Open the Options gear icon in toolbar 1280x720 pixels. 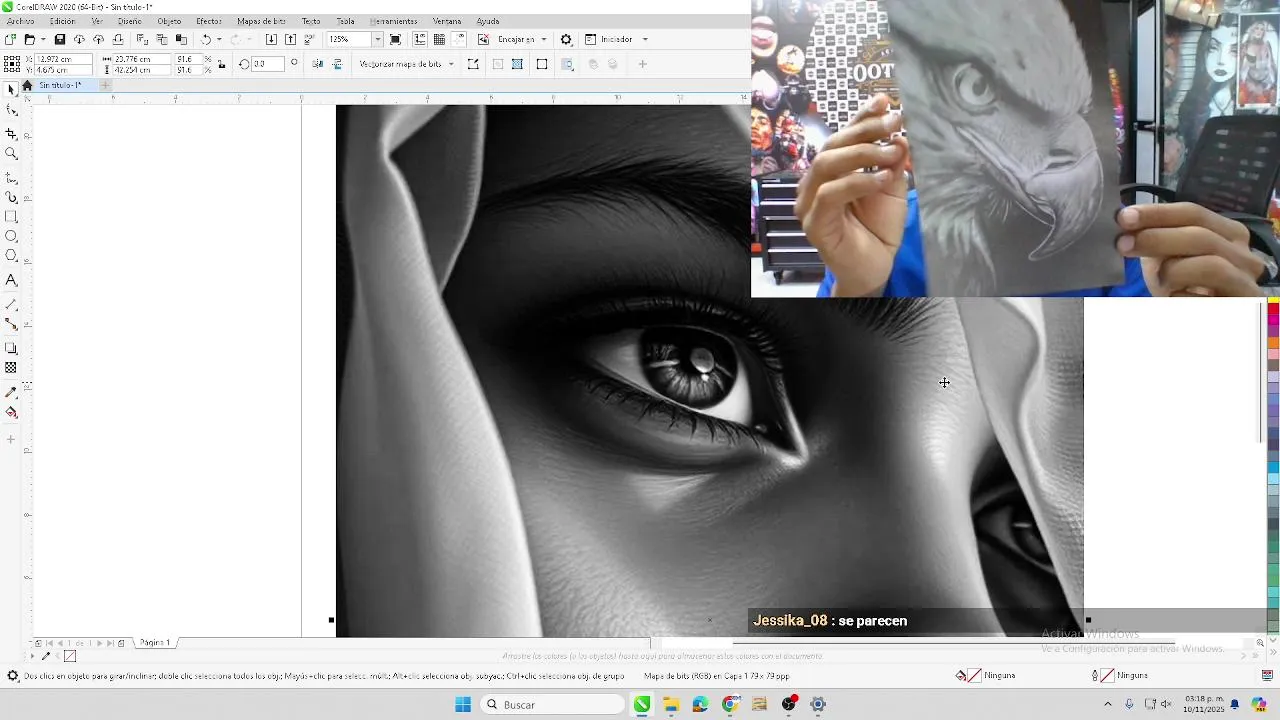click(x=566, y=39)
